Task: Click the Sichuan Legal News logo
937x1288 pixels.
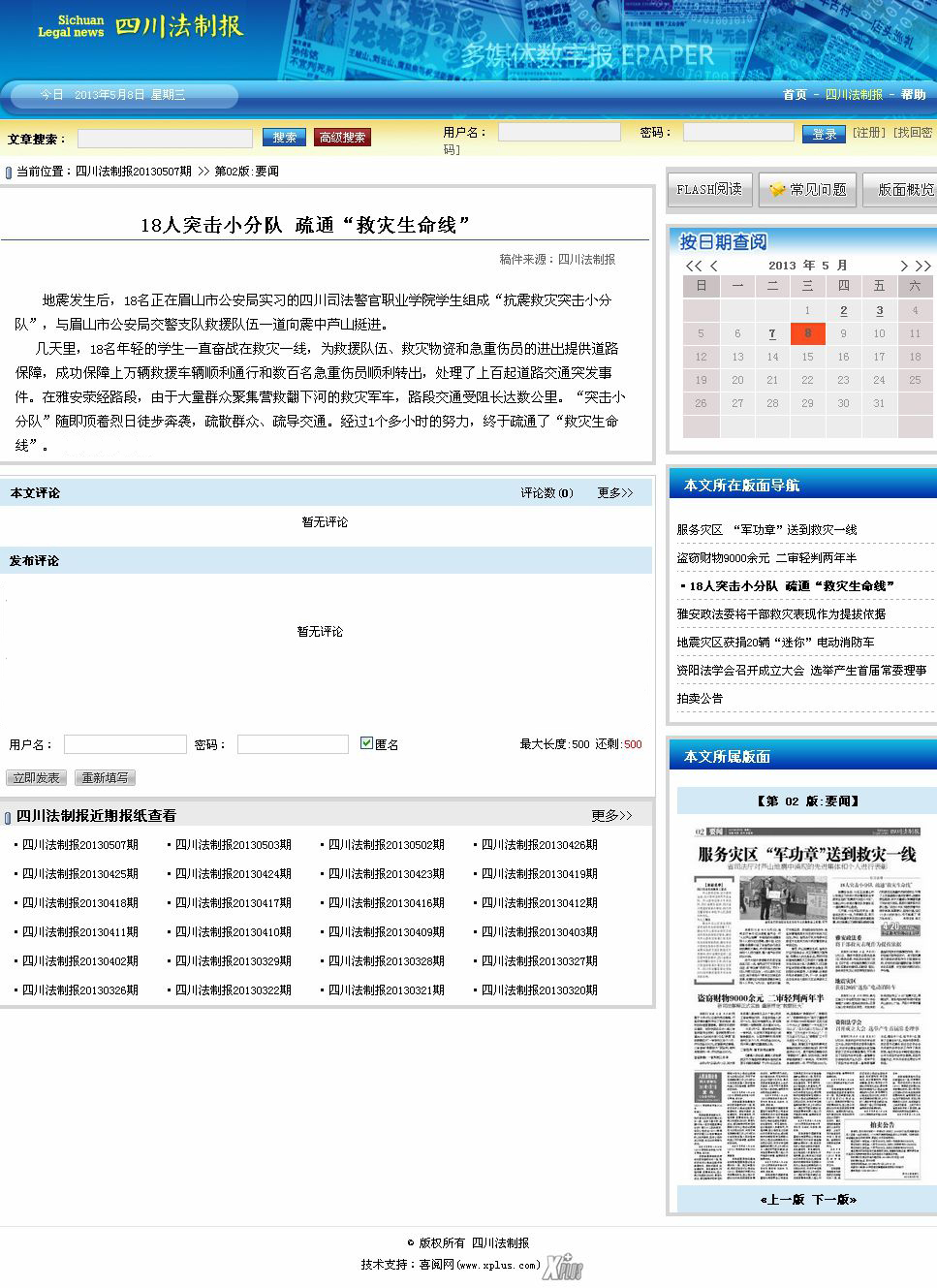Action: click(141, 26)
